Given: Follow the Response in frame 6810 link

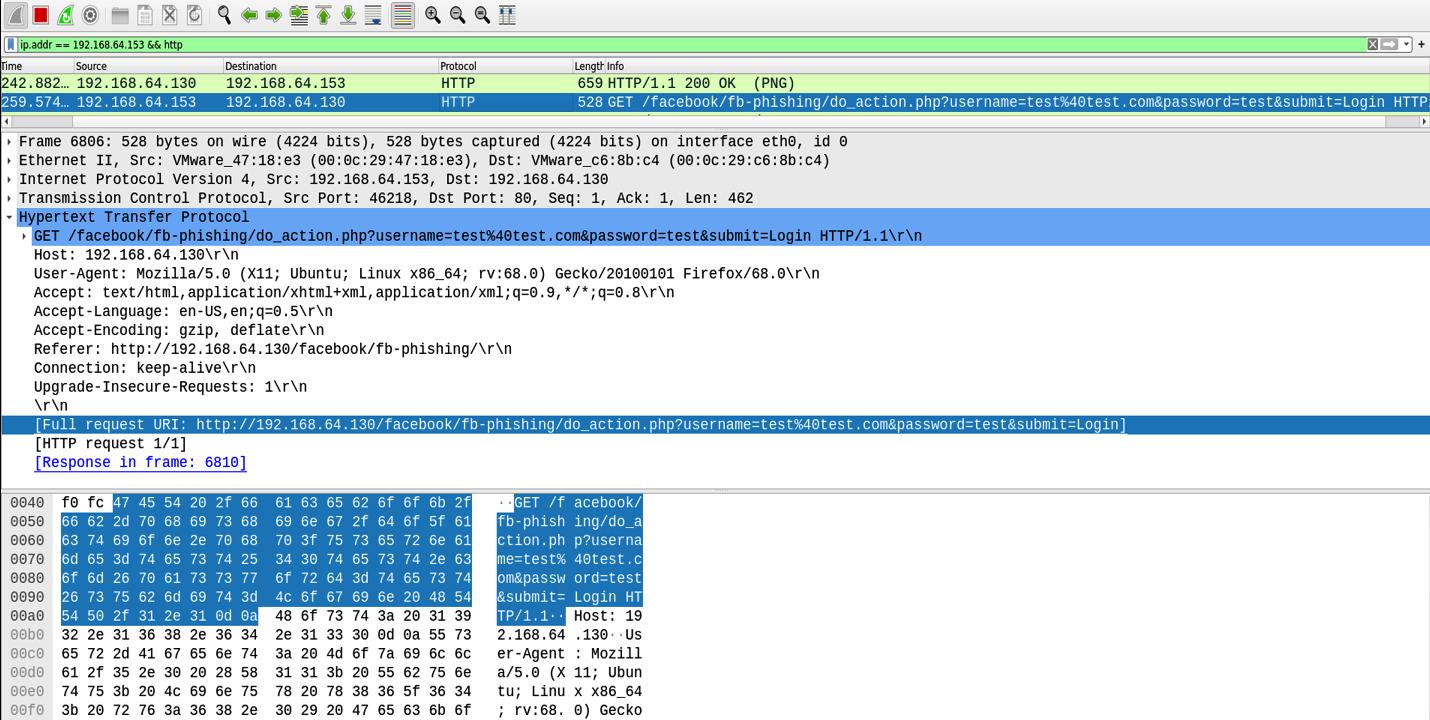Looking at the screenshot, I should click(140, 463).
